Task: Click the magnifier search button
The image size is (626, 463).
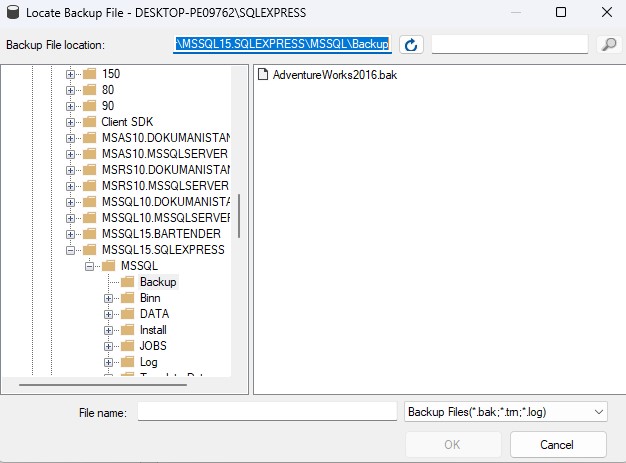Action: pyautogui.click(x=609, y=45)
